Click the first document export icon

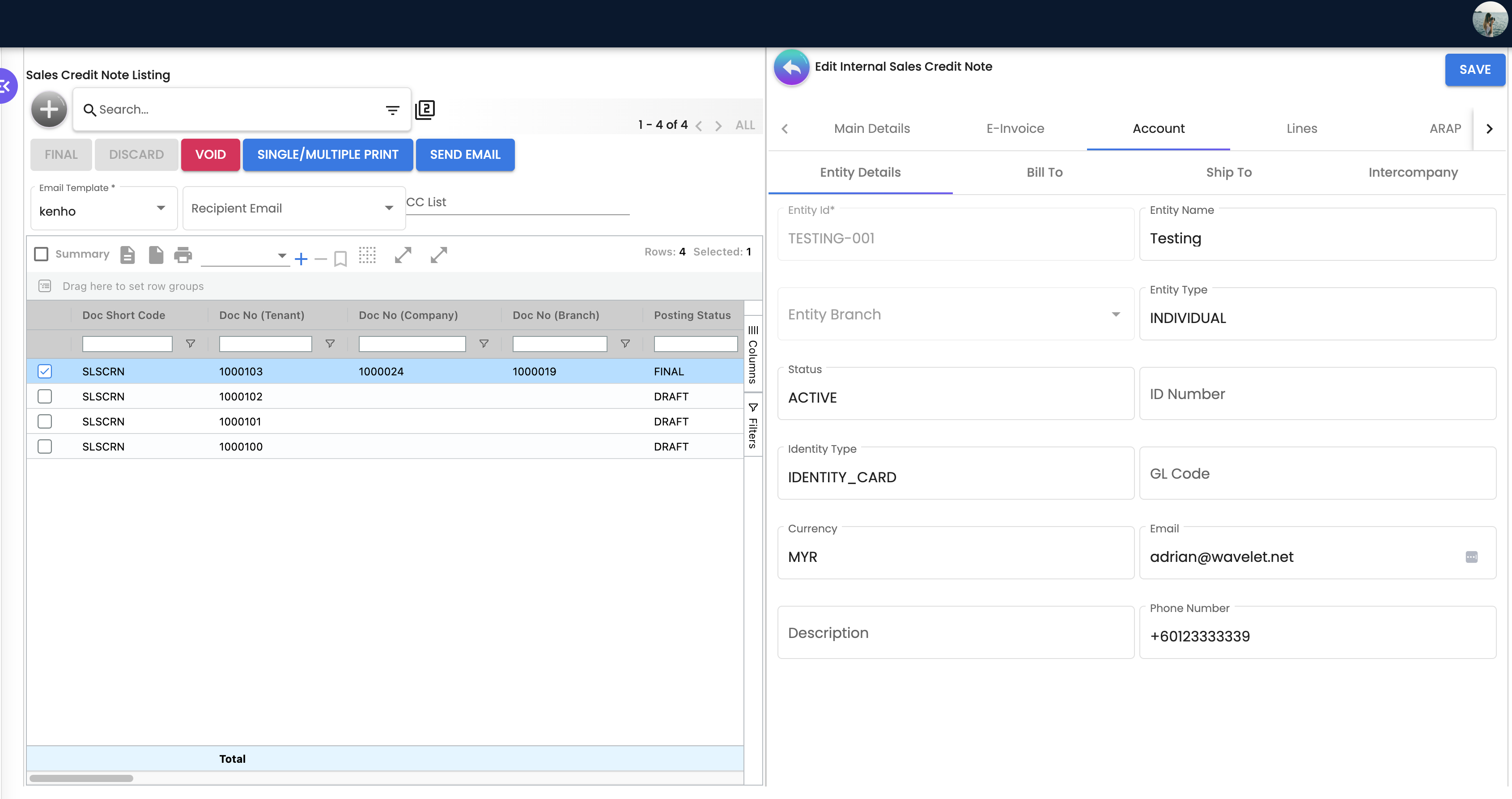point(127,255)
